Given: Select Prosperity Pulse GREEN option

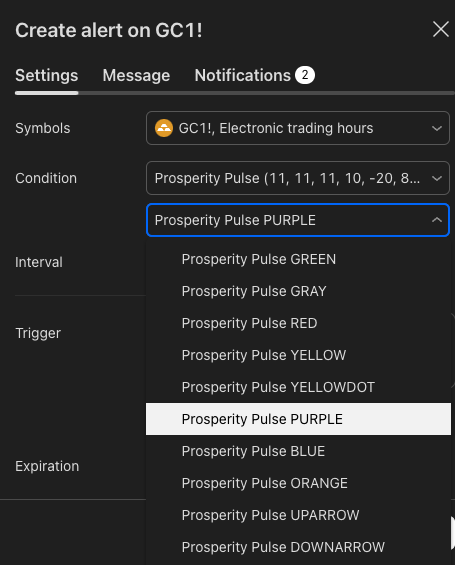Looking at the screenshot, I should click(x=298, y=259).
